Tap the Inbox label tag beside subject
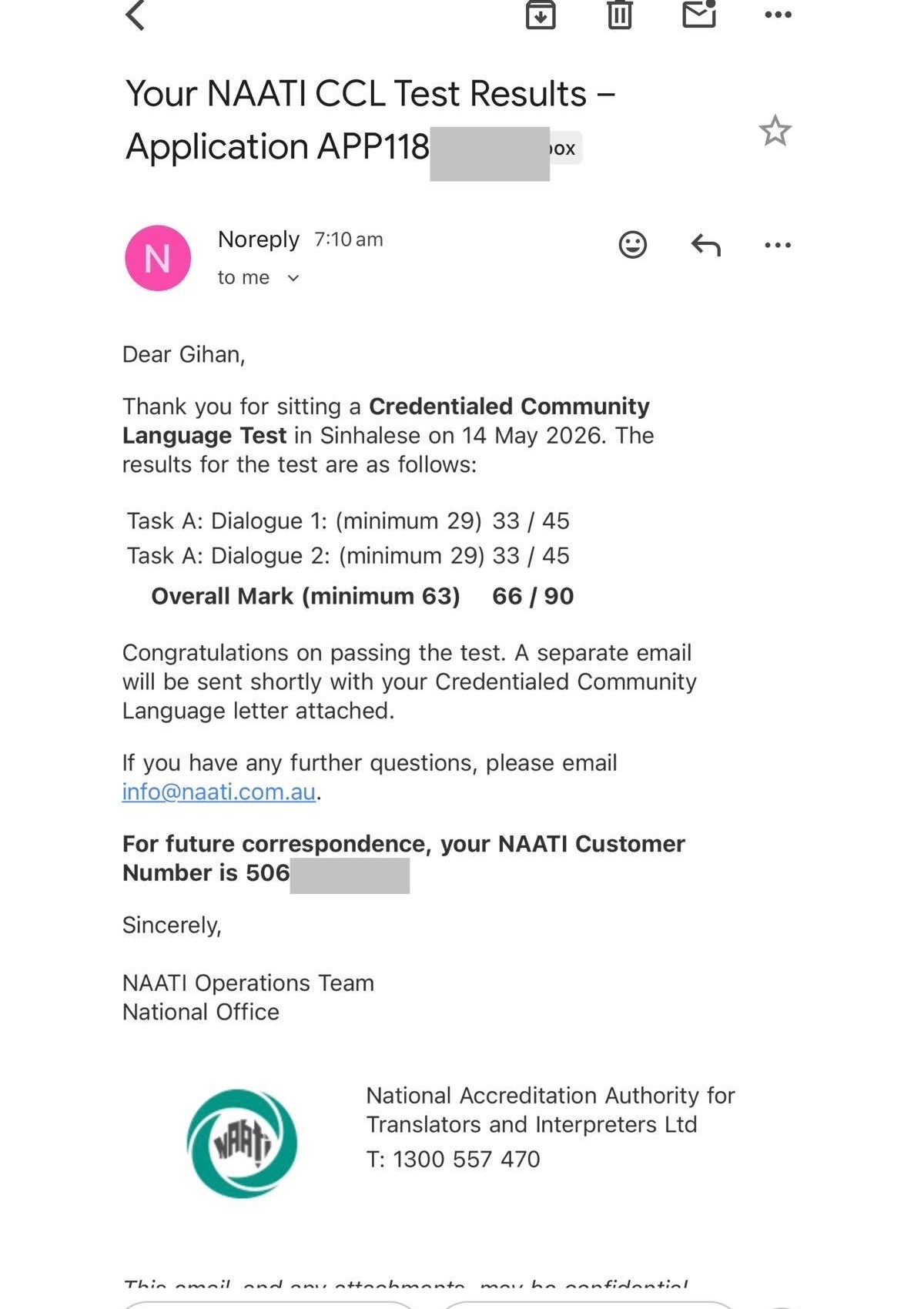 pyautogui.click(x=565, y=148)
